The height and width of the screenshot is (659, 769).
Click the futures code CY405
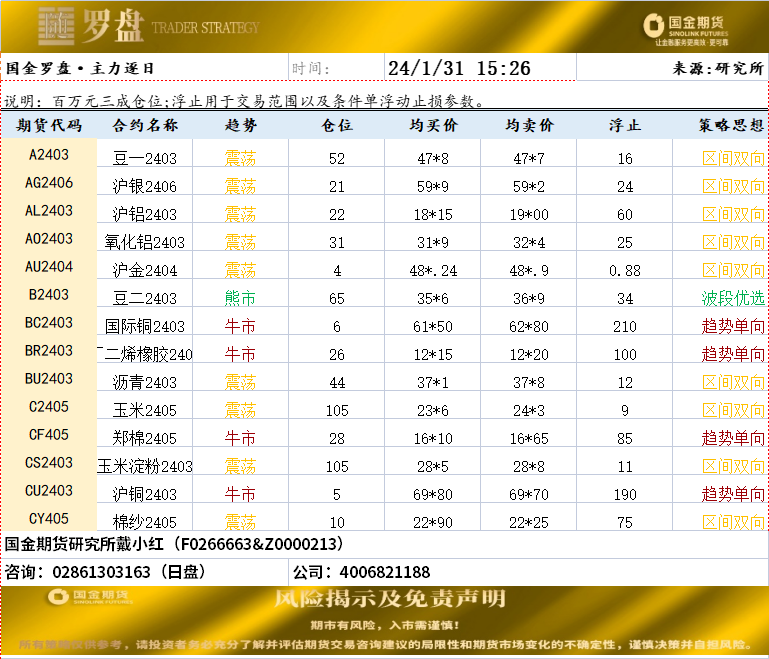[49, 518]
